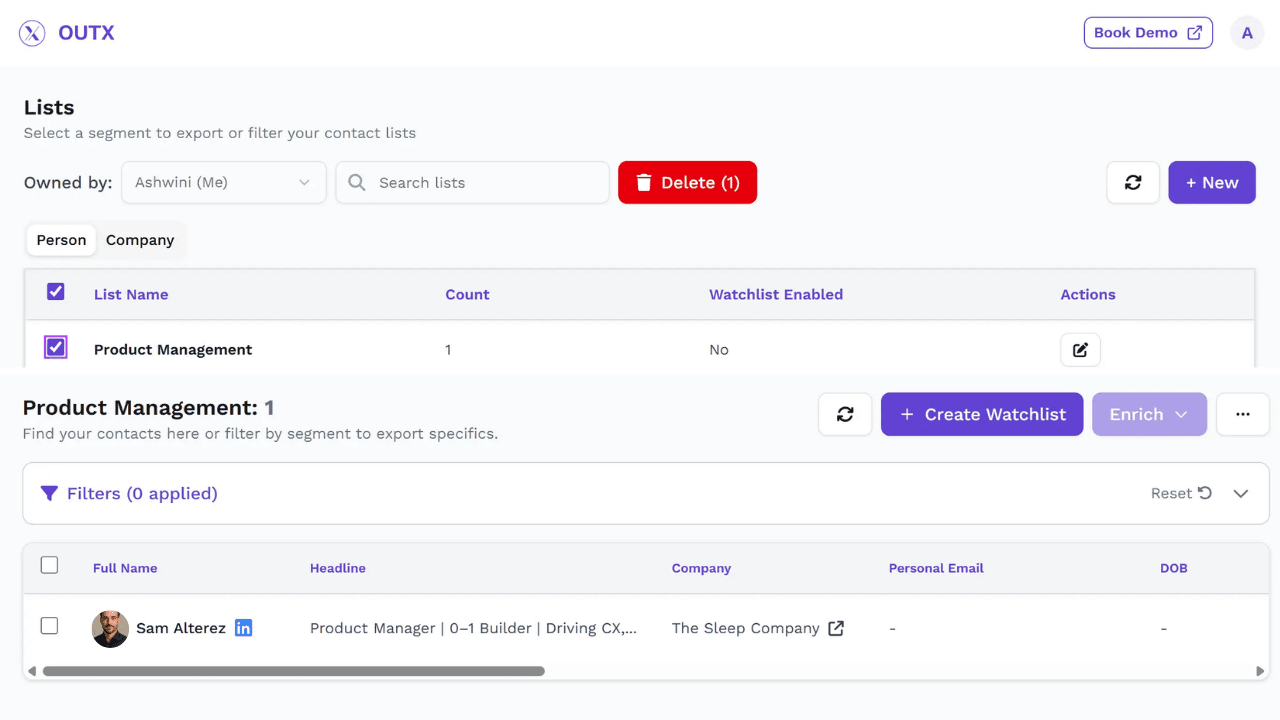
Task: Click the user avatar 'A' icon
Action: [1246, 33]
